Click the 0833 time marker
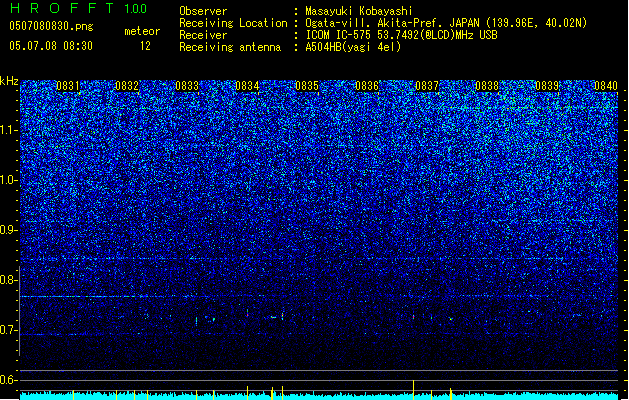This screenshot has height=400, width=629. tap(187, 86)
